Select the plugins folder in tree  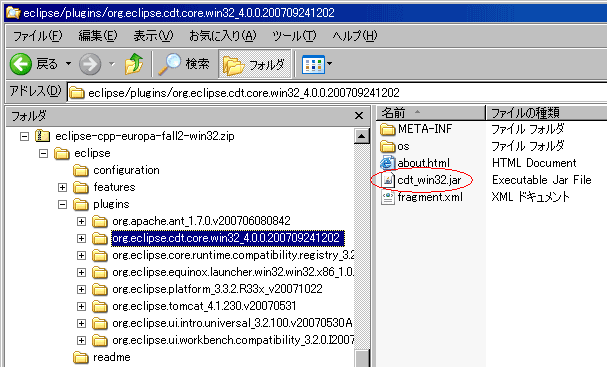111,204
